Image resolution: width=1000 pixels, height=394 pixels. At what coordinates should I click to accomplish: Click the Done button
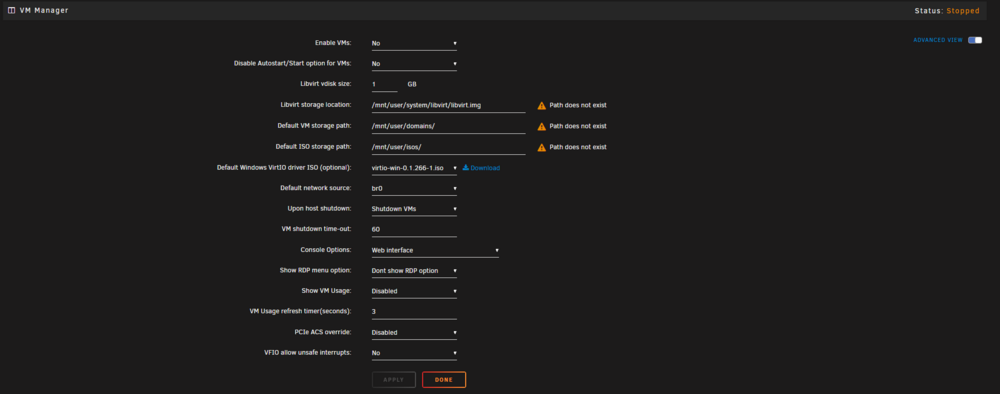pos(444,379)
